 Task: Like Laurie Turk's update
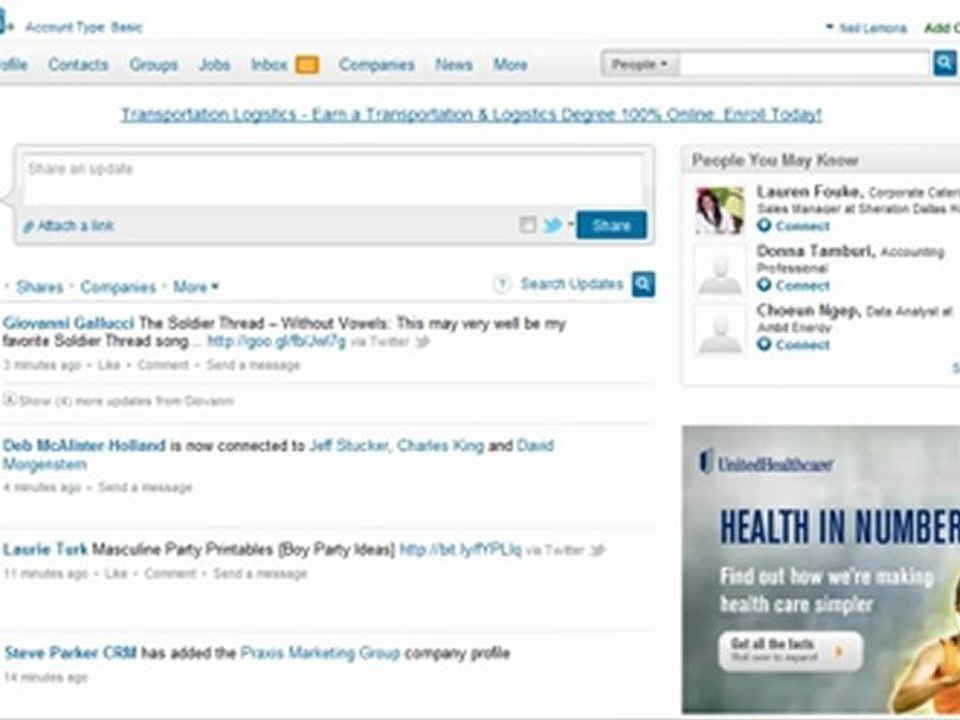pyautogui.click(x=116, y=574)
